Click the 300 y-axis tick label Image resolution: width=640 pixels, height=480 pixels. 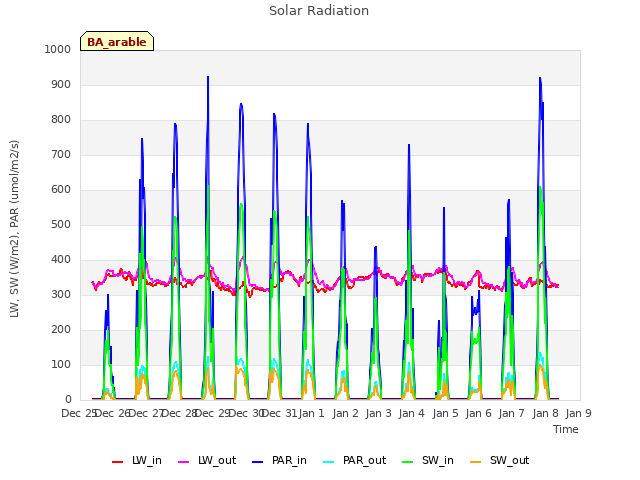(61, 295)
